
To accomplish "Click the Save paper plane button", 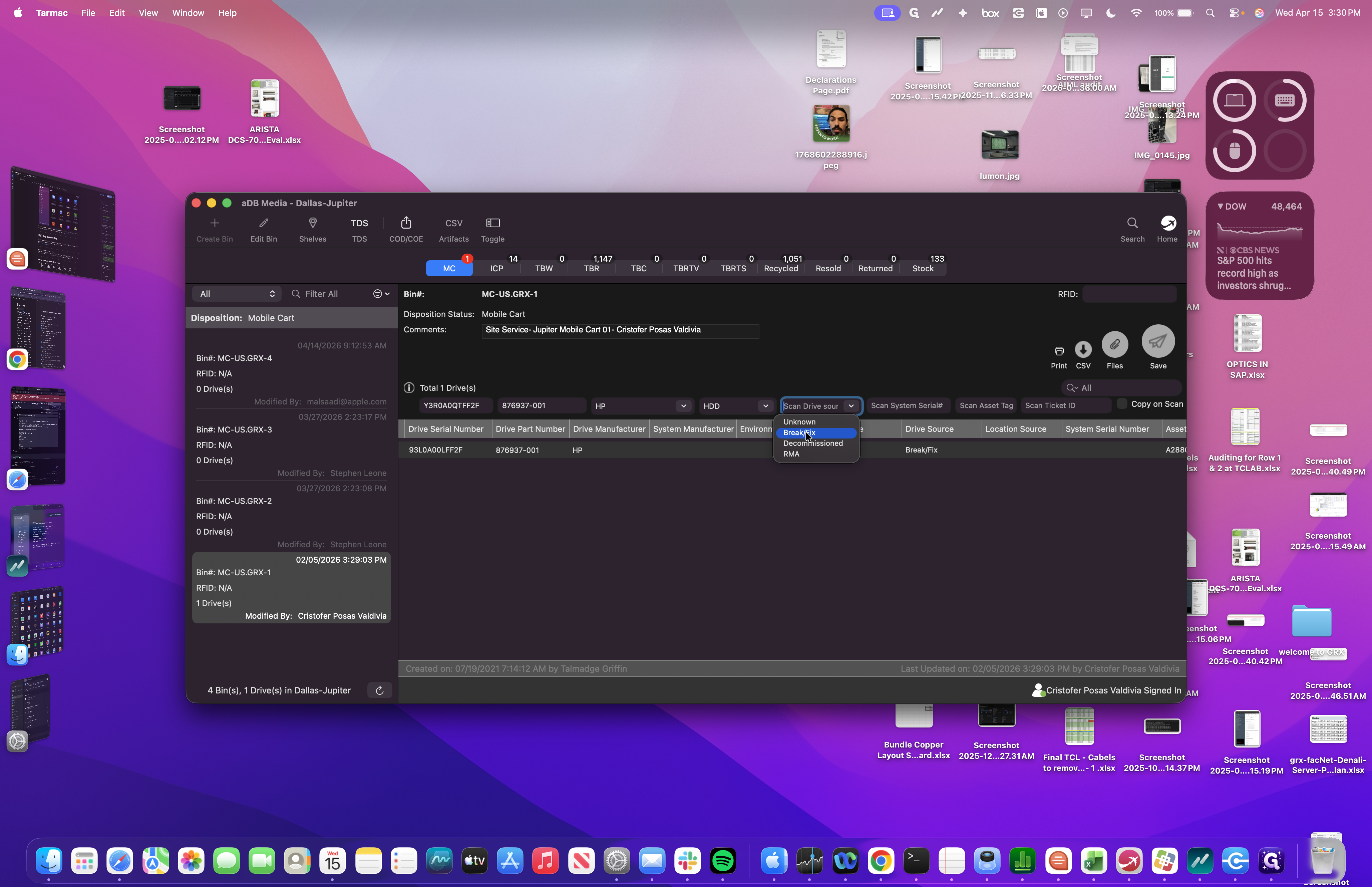I will pos(1158,342).
